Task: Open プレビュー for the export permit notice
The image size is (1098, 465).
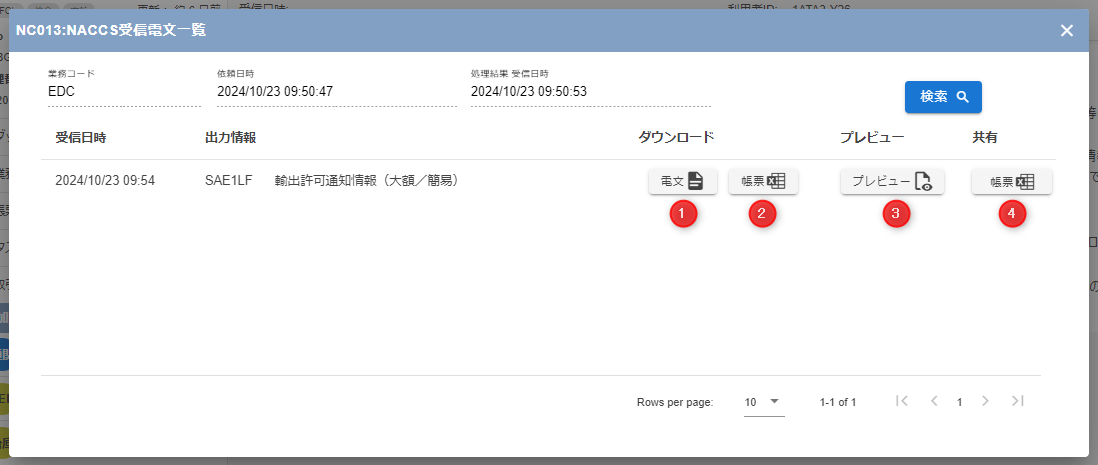Action: 892,182
